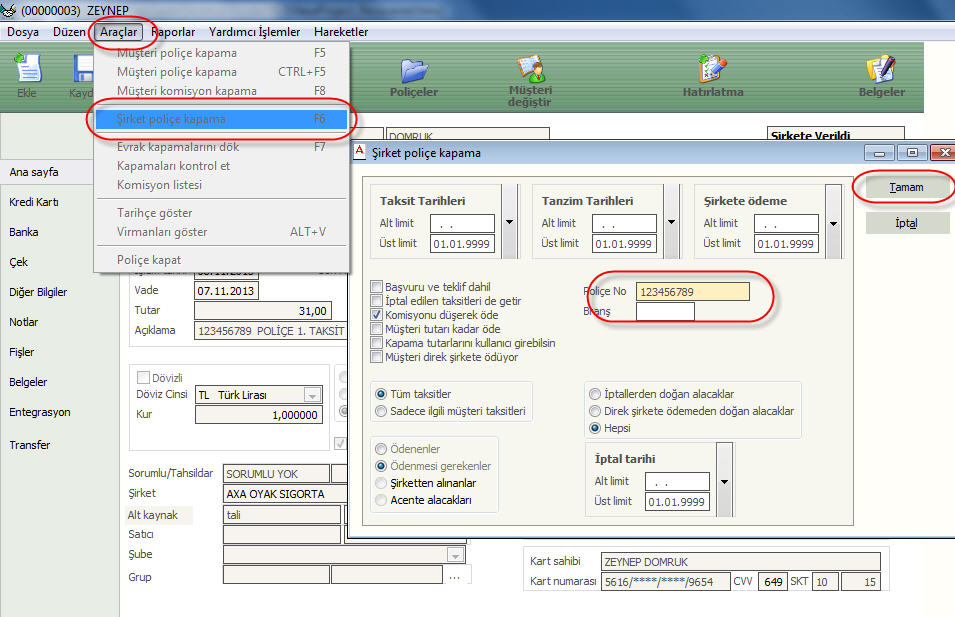
Task: Uncheck Komisyonu düşerek öde checkbox
Action: point(377,315)
